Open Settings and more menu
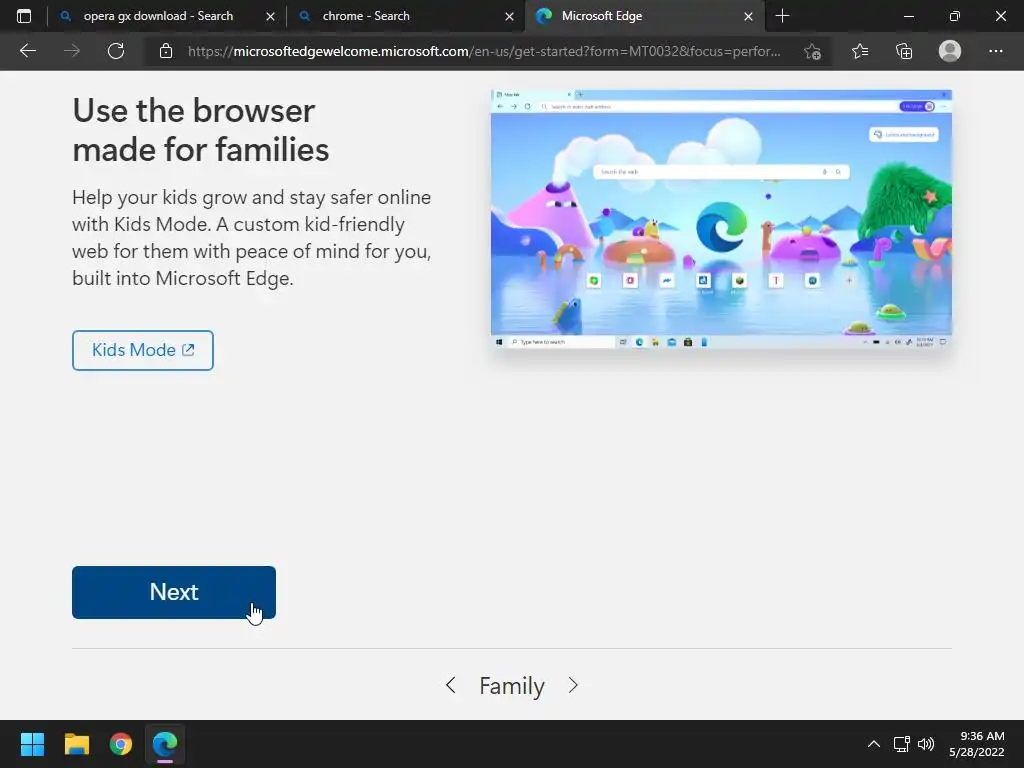The height and width of the screenshot is (768, 1024). pos(995,51)
